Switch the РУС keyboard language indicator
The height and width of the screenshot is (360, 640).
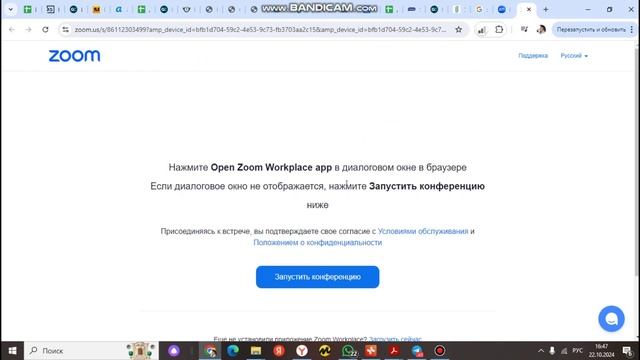coord(577,351)
